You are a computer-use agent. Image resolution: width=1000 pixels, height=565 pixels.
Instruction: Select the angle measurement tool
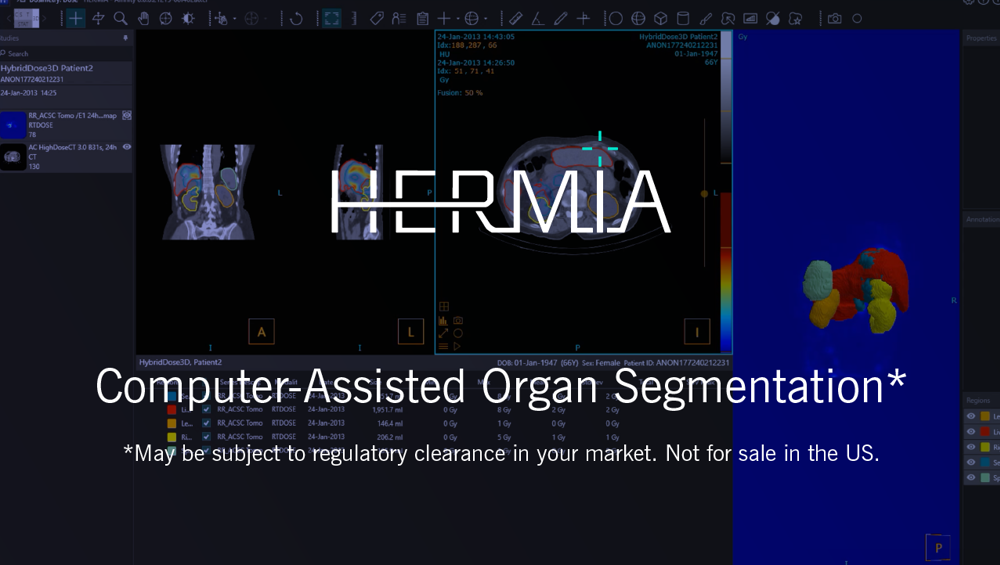538,19
